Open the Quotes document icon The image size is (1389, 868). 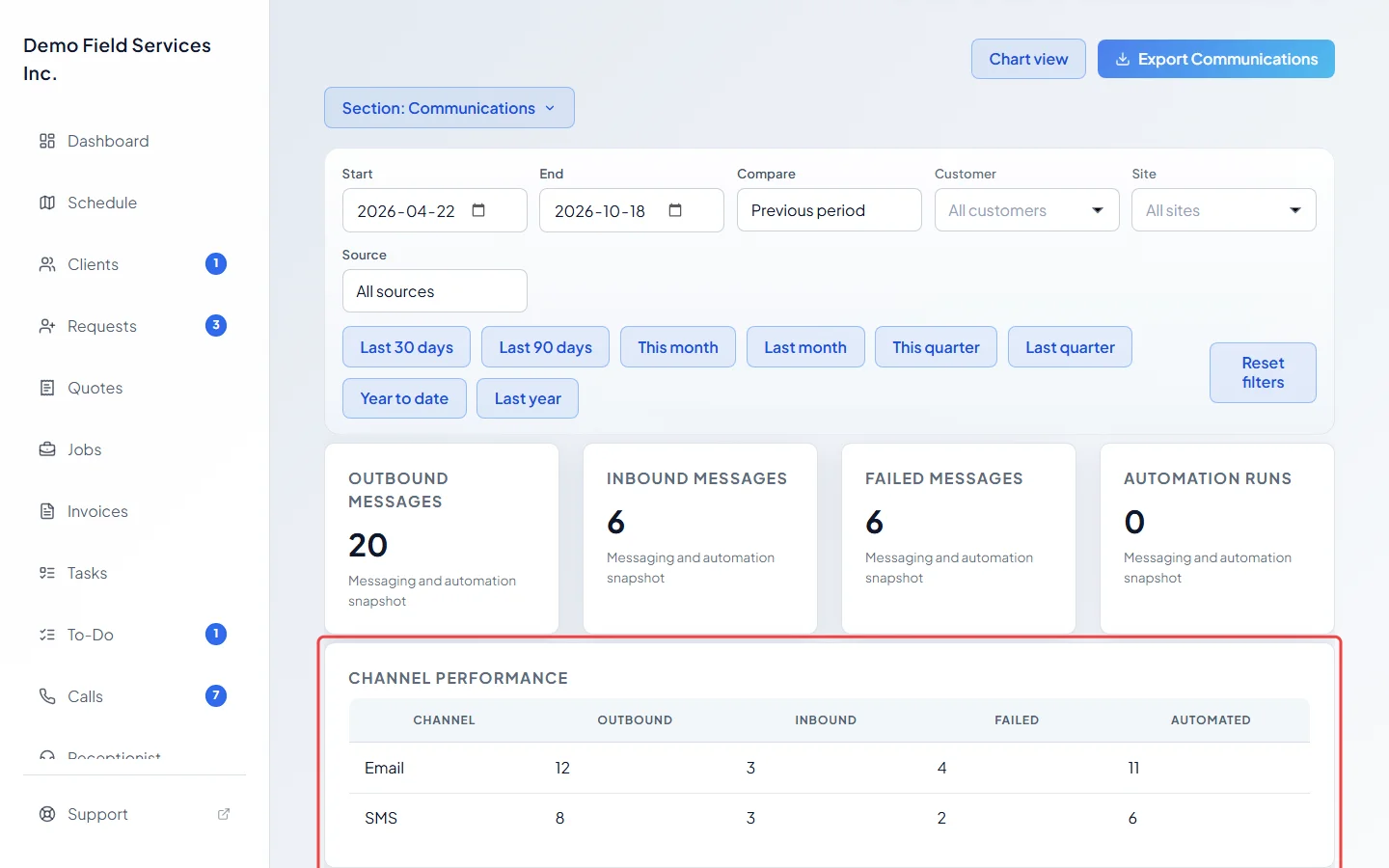click(x=47, y=388)
